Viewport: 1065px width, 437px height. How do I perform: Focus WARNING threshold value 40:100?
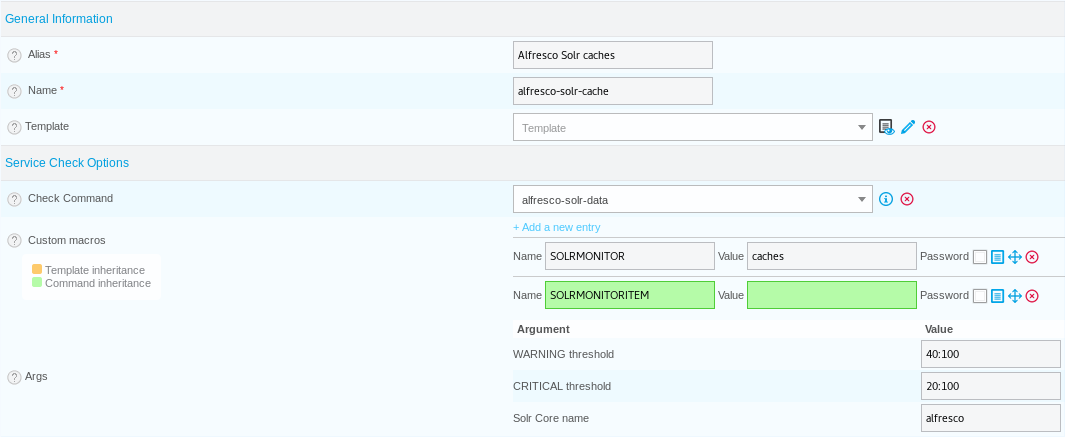coord(991,354)
